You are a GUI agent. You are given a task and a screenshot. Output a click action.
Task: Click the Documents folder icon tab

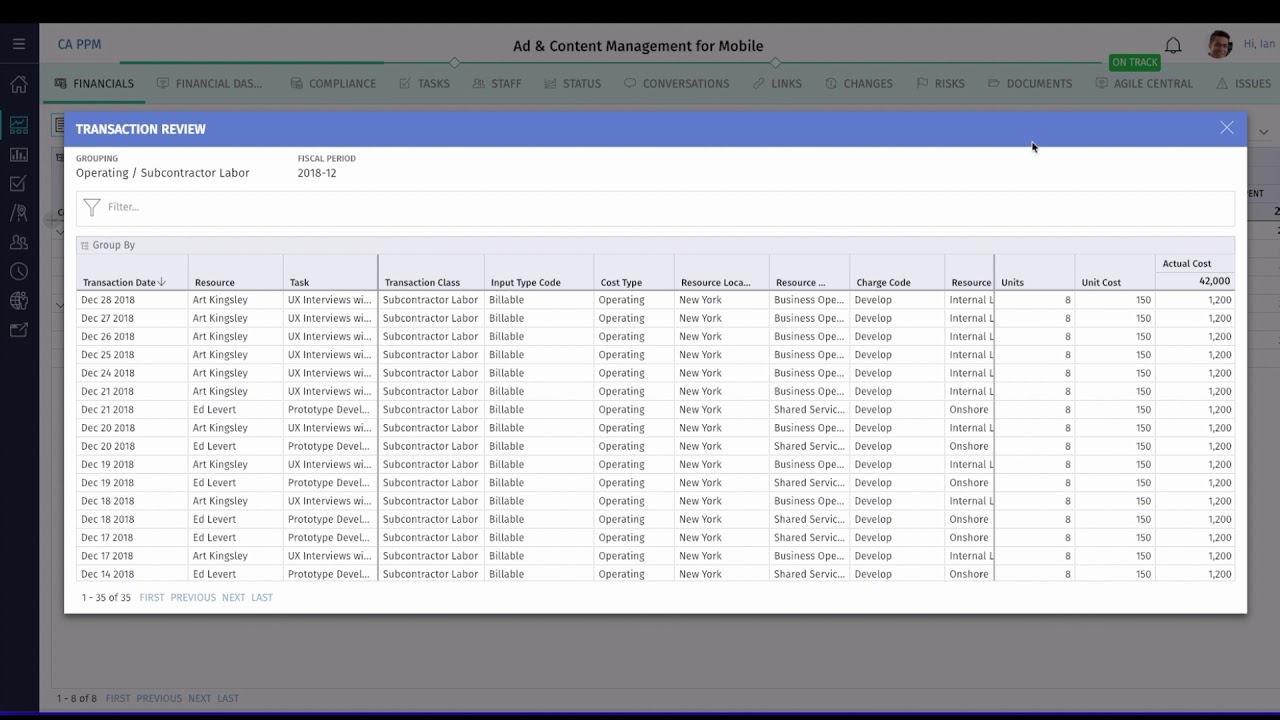[994, 84]
